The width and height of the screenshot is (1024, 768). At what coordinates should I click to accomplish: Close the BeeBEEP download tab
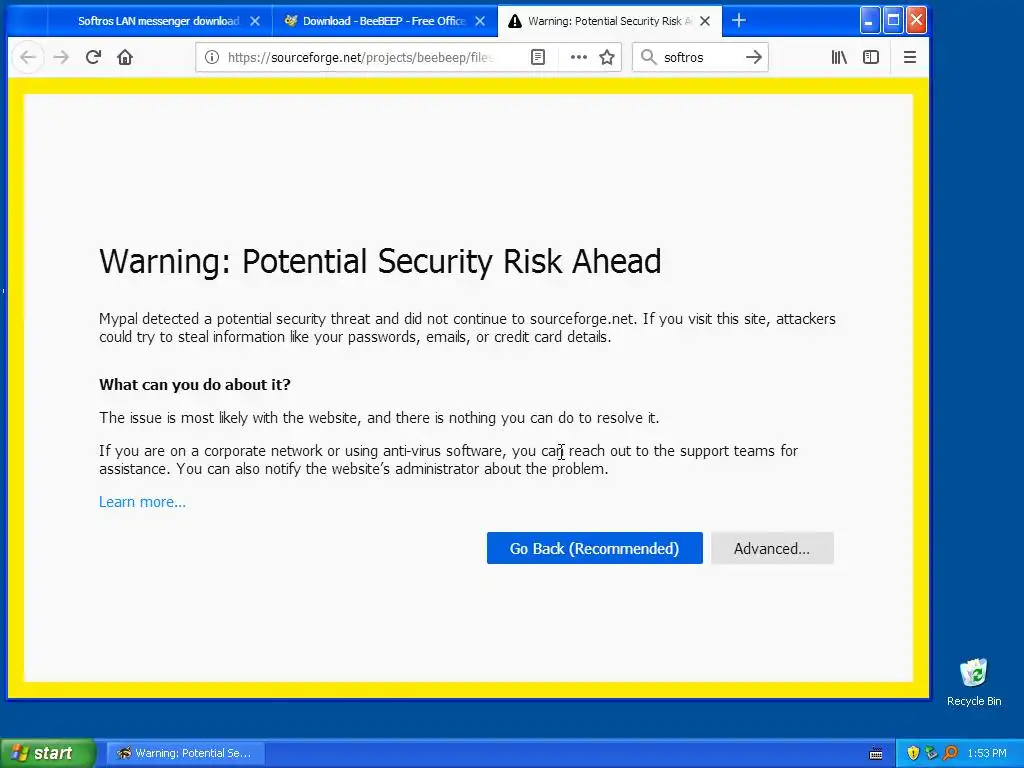tap(480, 21)
